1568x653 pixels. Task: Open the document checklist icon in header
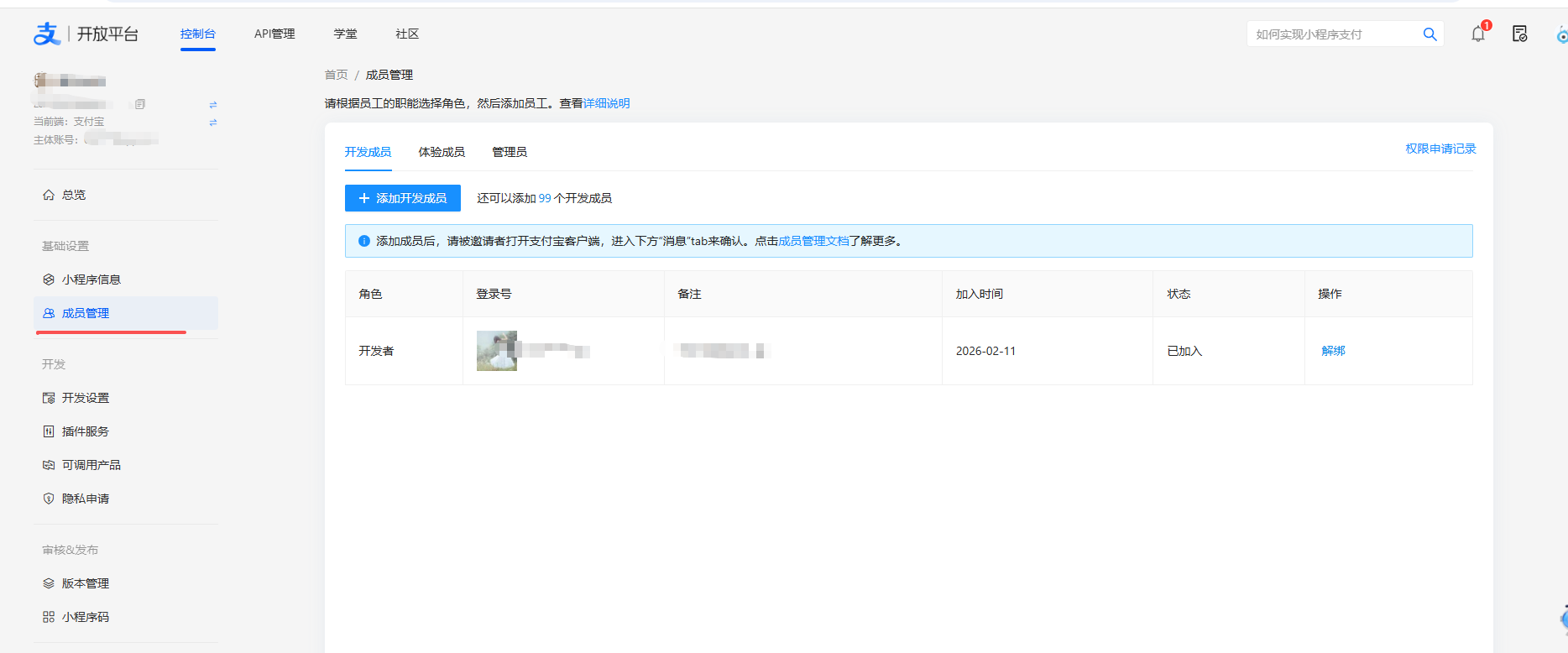tap(1519, 34)
